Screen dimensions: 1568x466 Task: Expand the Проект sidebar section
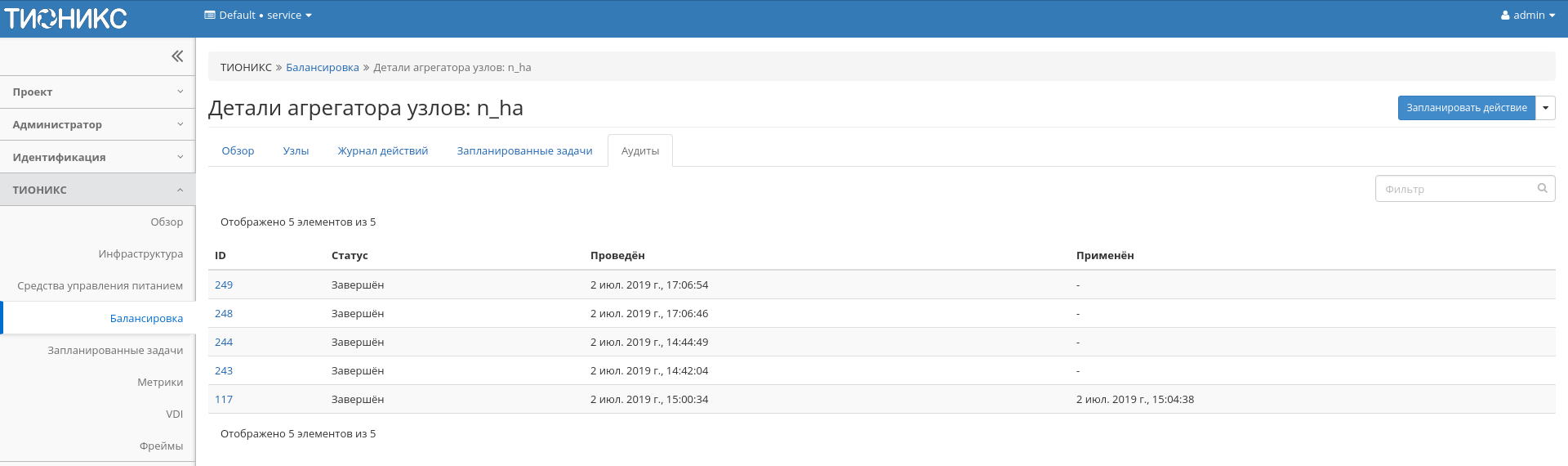point(97,92)
